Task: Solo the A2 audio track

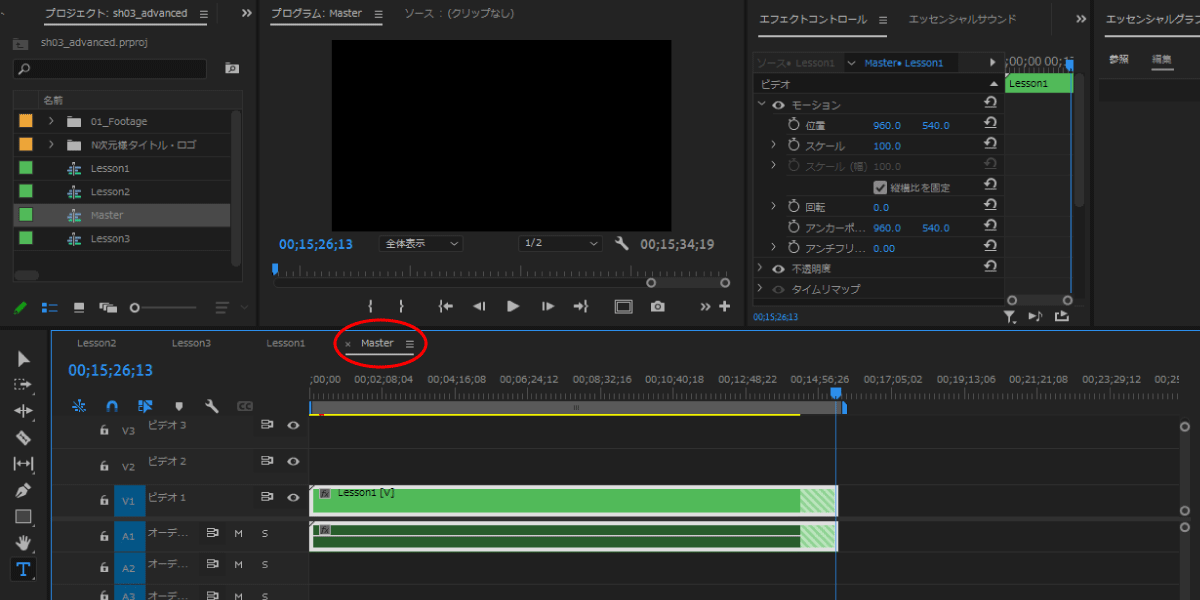Action: click(265, 565)
